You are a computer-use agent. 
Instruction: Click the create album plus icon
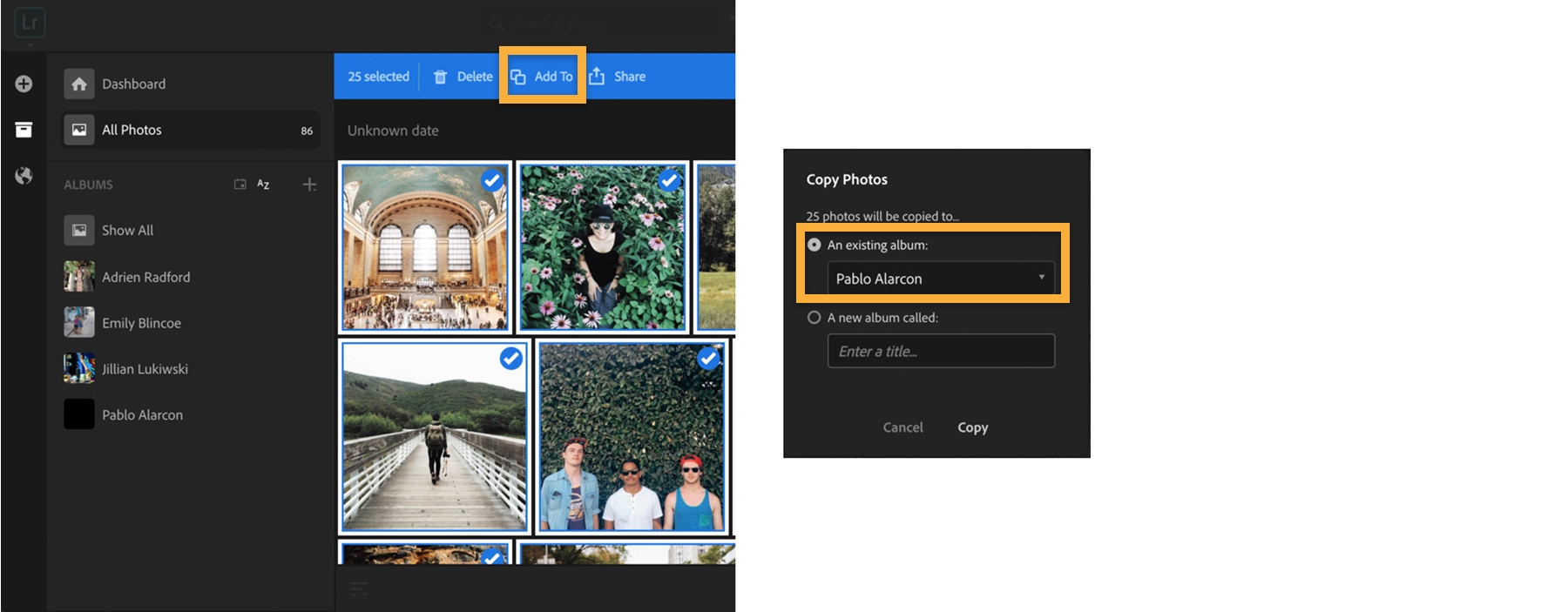[x=309, y=185]
